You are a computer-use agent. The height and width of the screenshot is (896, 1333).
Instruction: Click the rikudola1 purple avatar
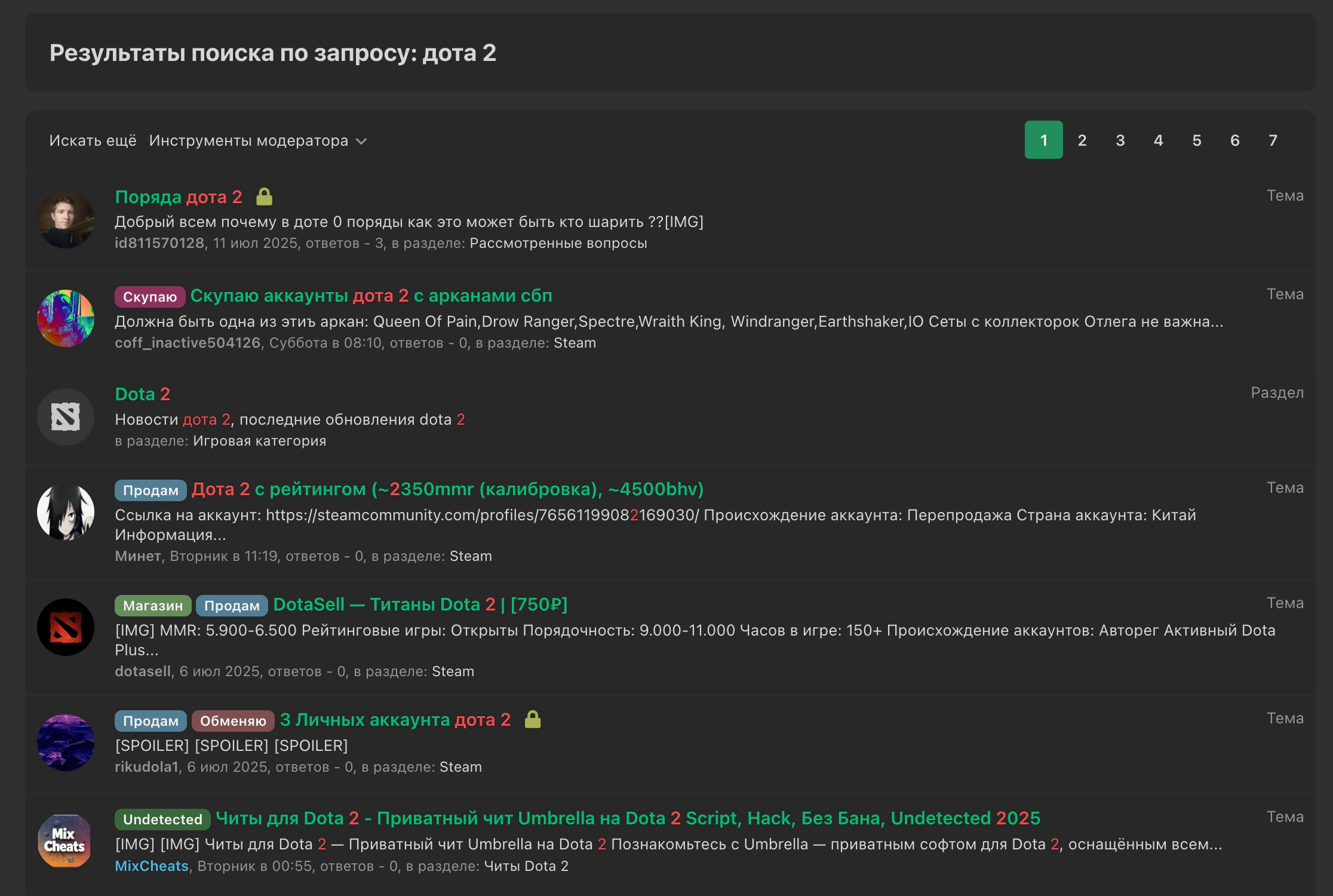pyautogui.click(x=66, y=742)
